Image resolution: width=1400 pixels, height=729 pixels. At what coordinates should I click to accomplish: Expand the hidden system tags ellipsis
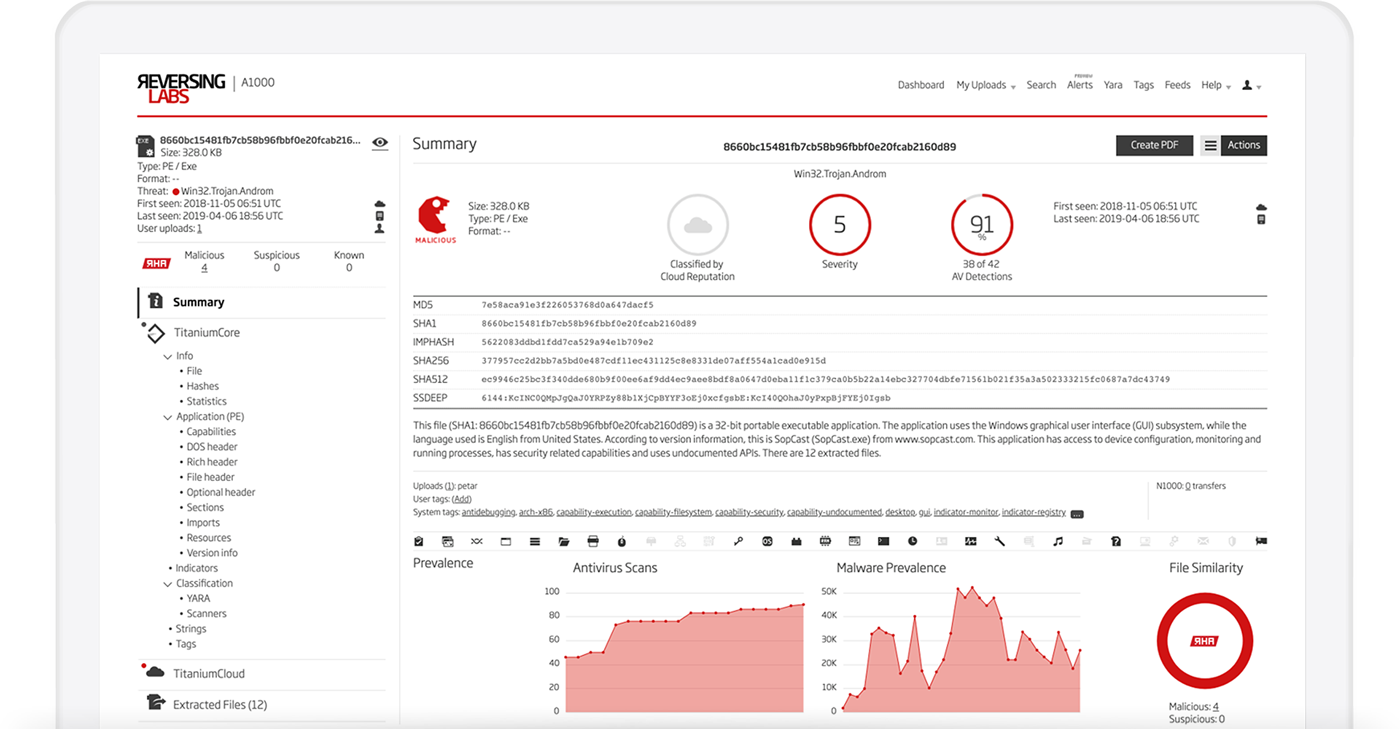[1077, 514]
